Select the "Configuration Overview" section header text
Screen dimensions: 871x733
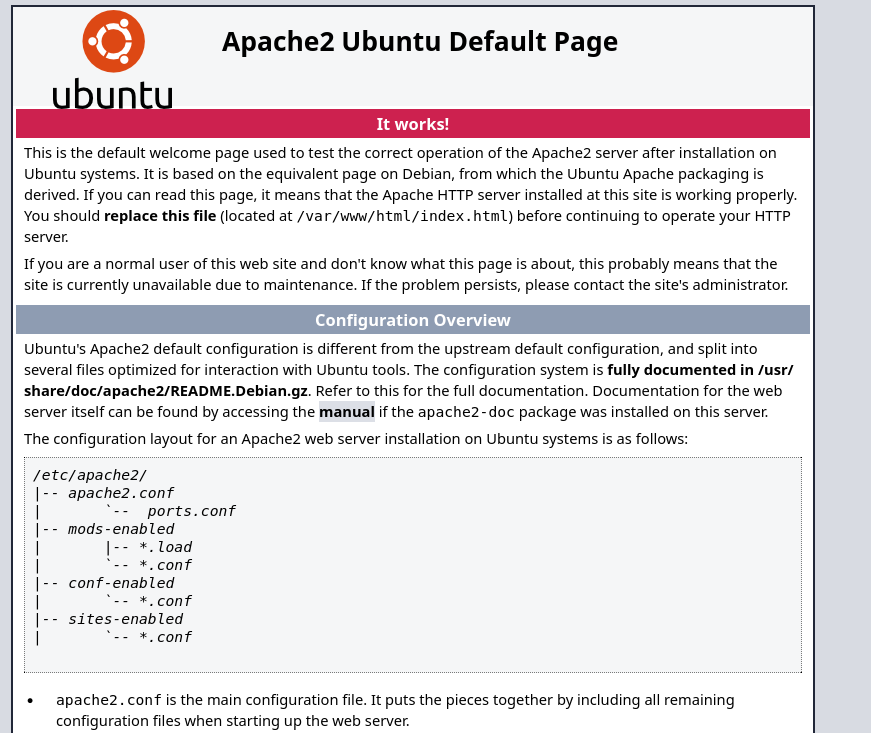[413, 320]
